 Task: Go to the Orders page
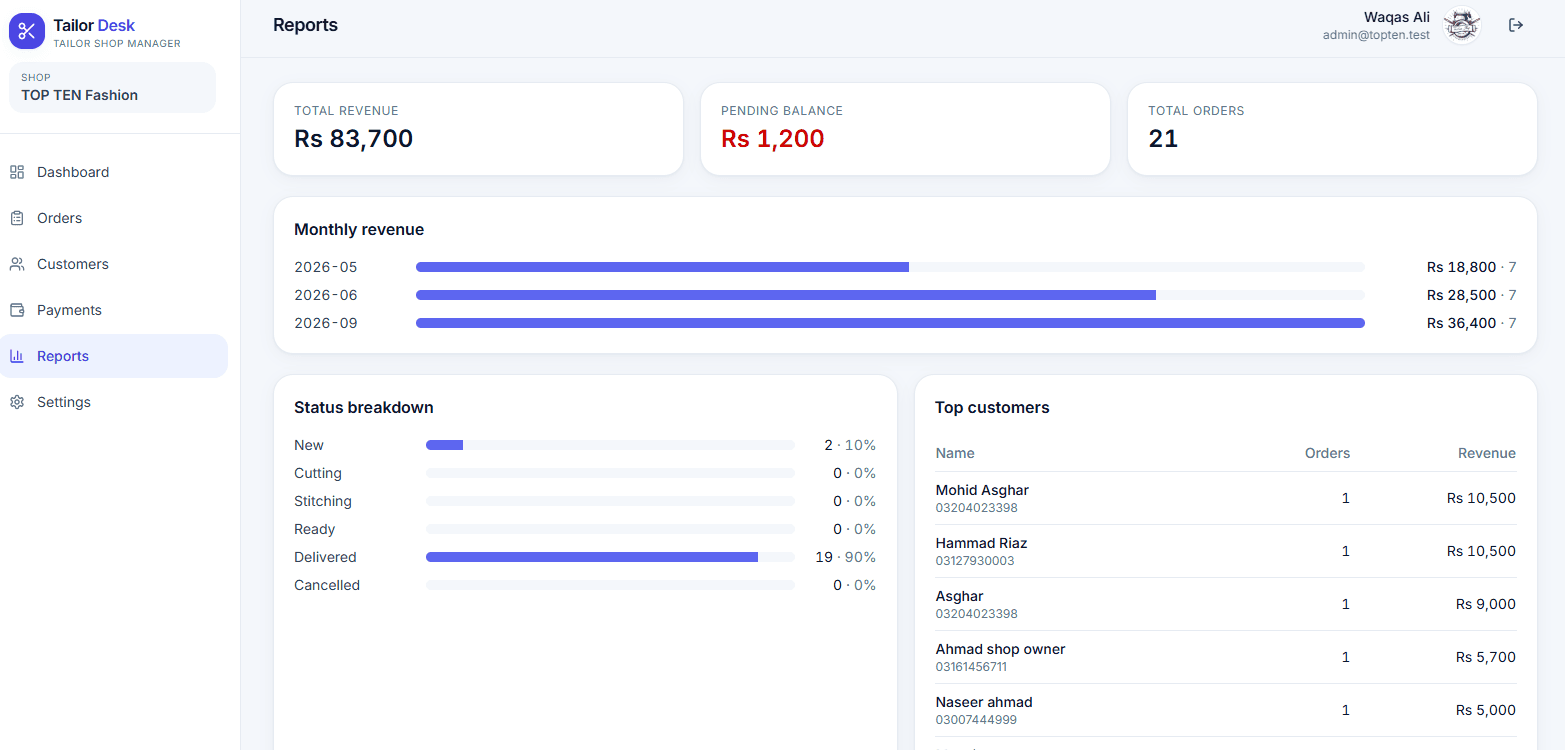(114, 218)
